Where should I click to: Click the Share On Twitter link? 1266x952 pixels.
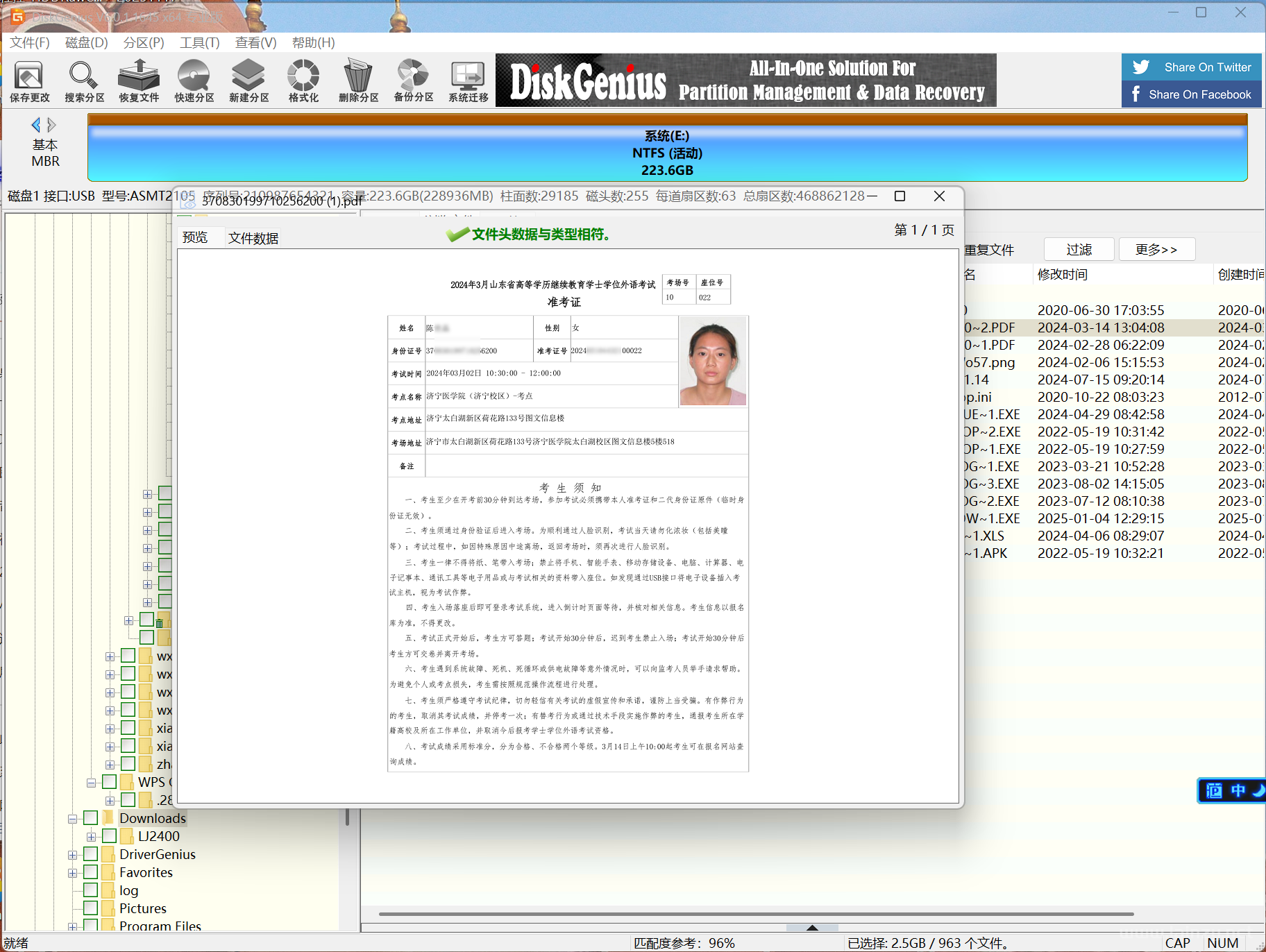[x=1192, y=67]
